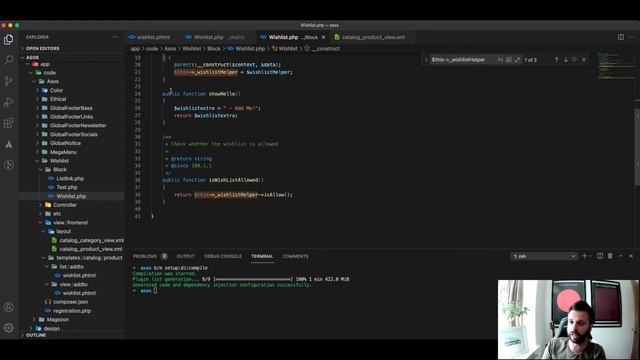The width and height of the screenshot is (640, 360).
Task: Open the Extensions view
Action: click(x=9, y=123)
